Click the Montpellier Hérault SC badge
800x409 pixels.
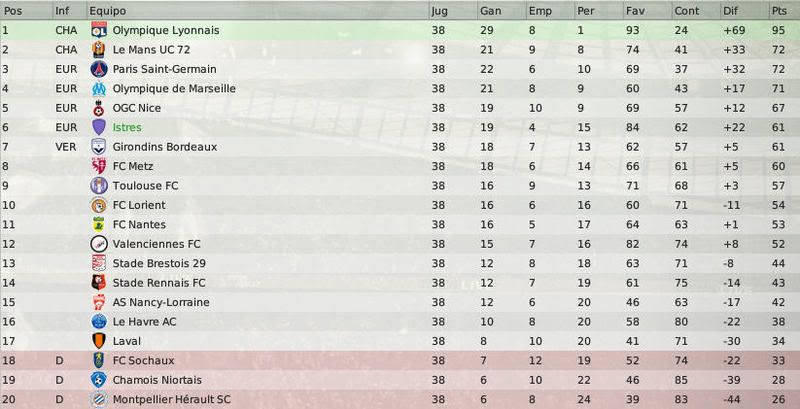98,399
